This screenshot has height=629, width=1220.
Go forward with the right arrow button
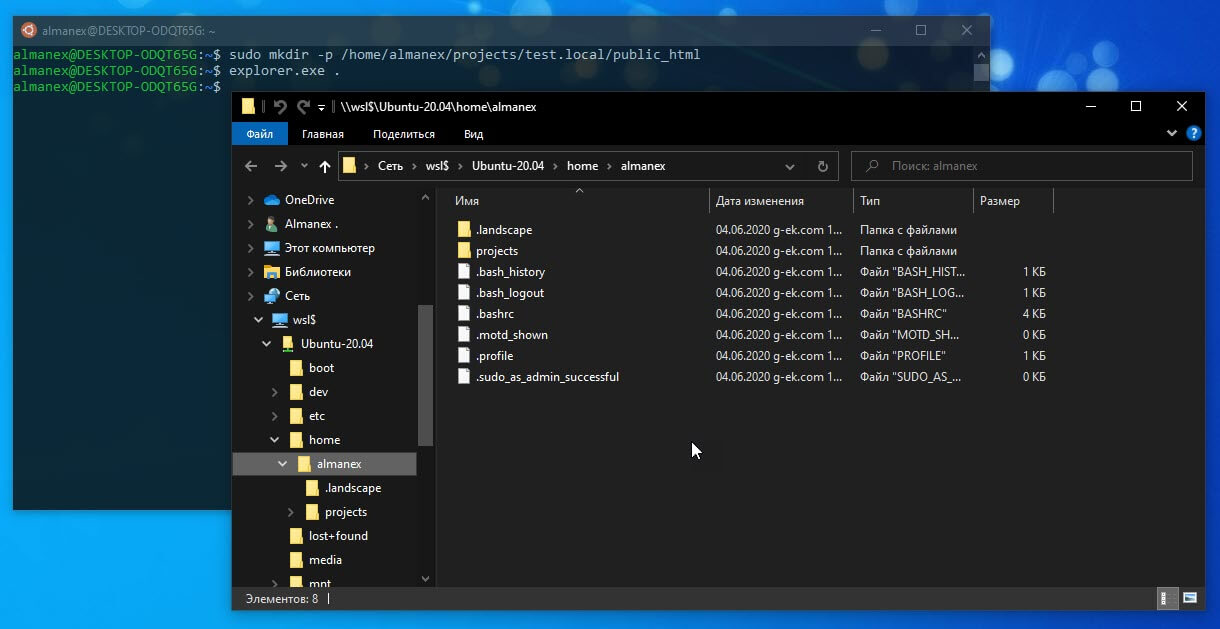pyautogui.click(x=281, y=166)
